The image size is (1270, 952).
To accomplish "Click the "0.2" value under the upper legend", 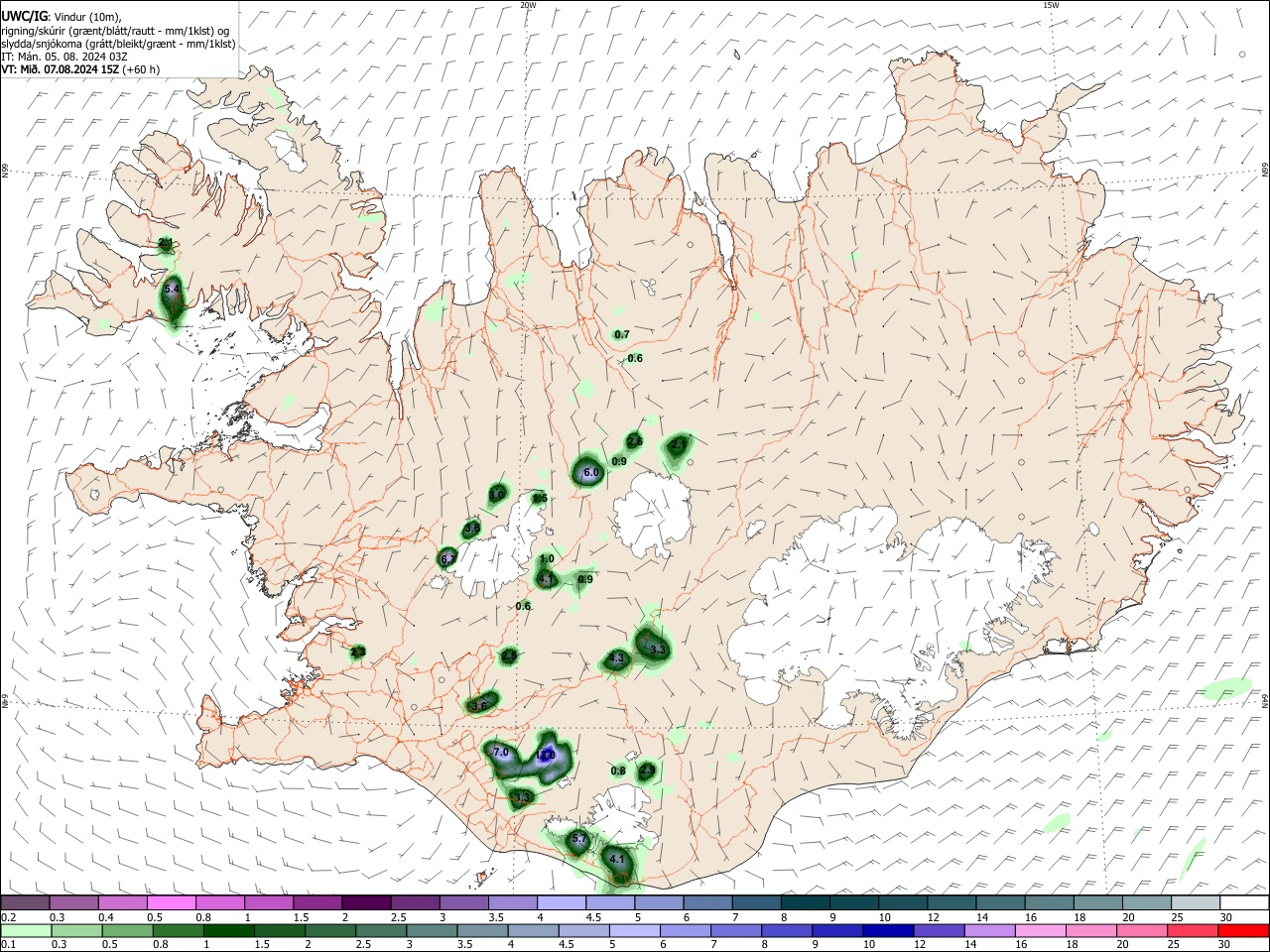I will coord(8,917).
